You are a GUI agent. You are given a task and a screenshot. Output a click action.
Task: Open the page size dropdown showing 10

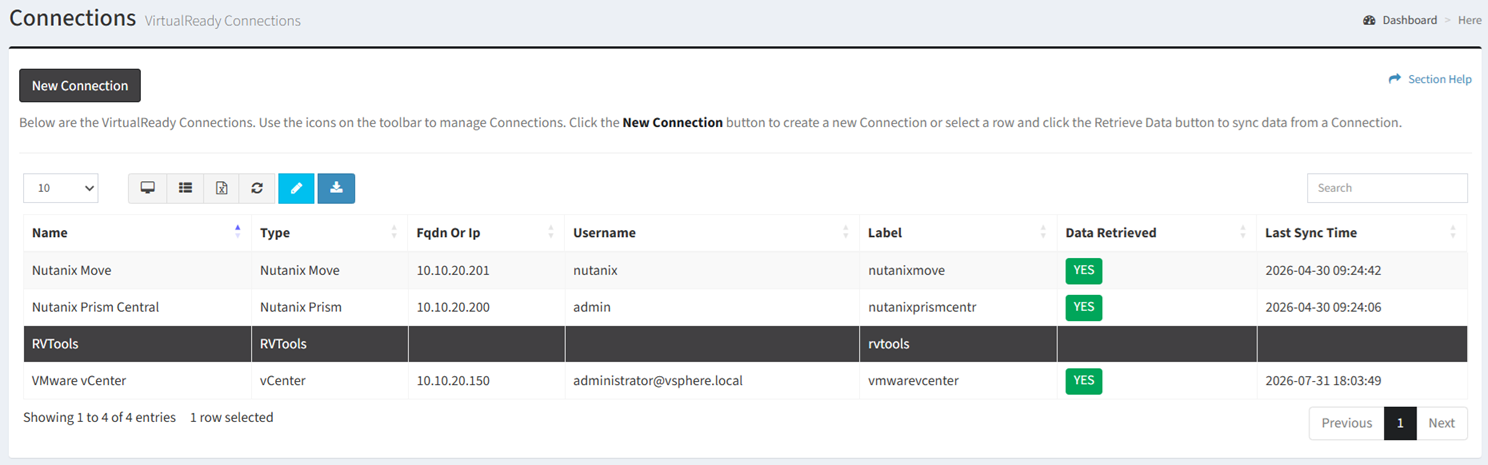click(61, 188)
